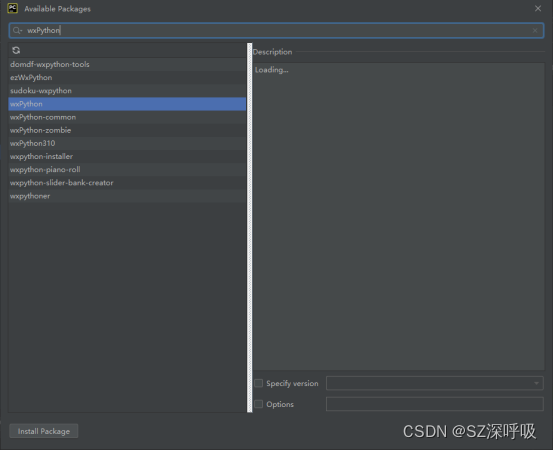Click the Options text input field
The height and width of the screenshot is (450, 553).
[x=434, y=404]
